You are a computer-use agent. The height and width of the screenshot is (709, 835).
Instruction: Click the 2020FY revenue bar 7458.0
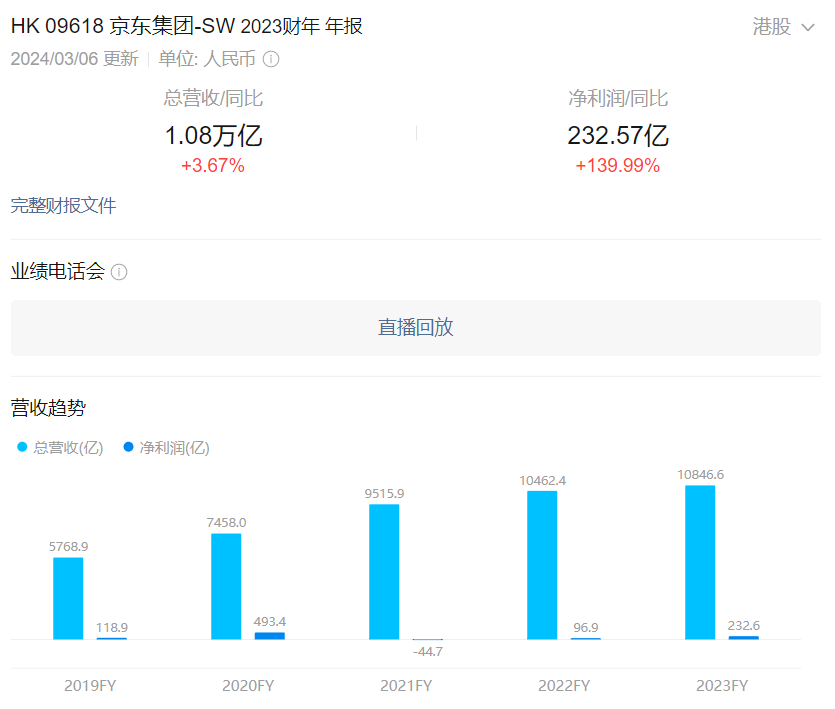click(226, 586)
